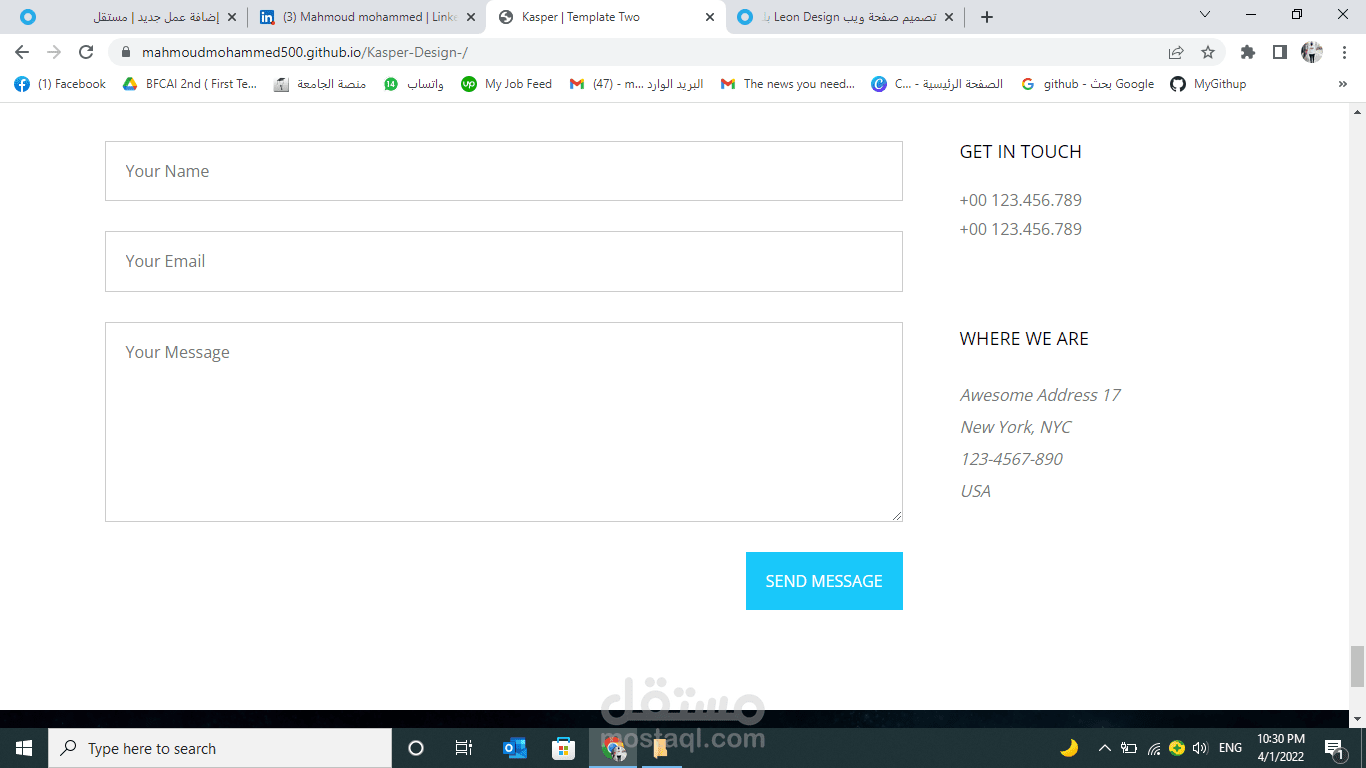The width and height of the screenshot is (1366, 768).
Task: Open the github Google search bookmark
Action: (x=1088, y=84)
